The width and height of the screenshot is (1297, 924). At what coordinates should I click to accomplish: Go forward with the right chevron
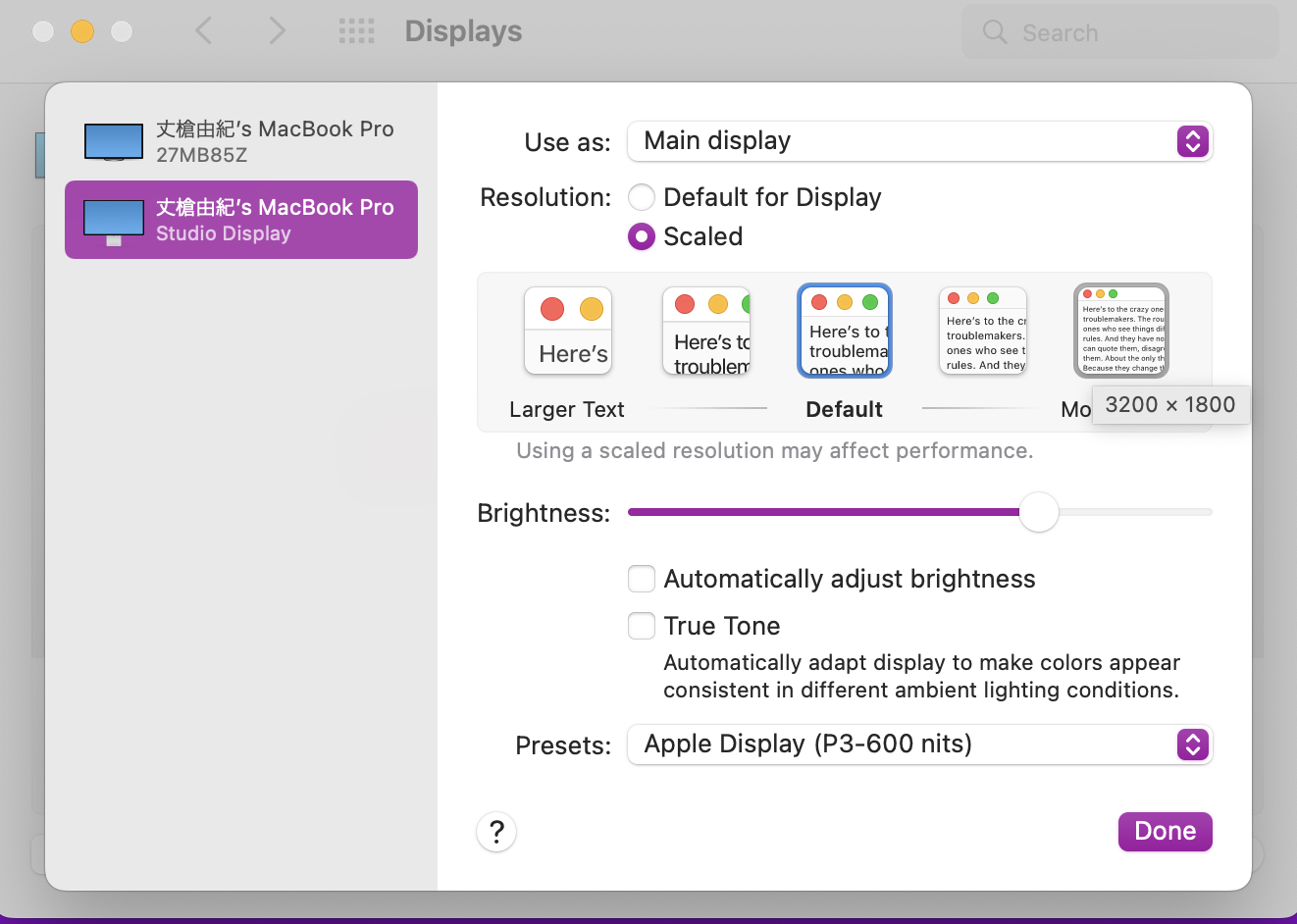tap(278, 30)
